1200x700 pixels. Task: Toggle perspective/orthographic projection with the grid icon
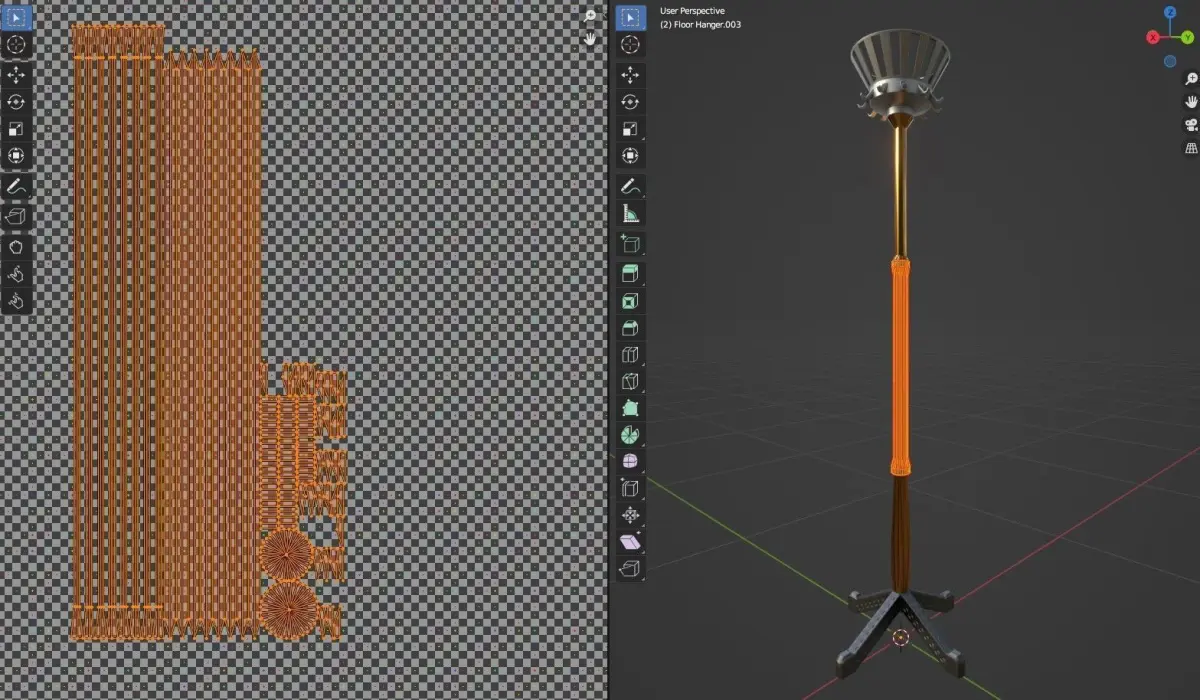(x=1191, y=148)
